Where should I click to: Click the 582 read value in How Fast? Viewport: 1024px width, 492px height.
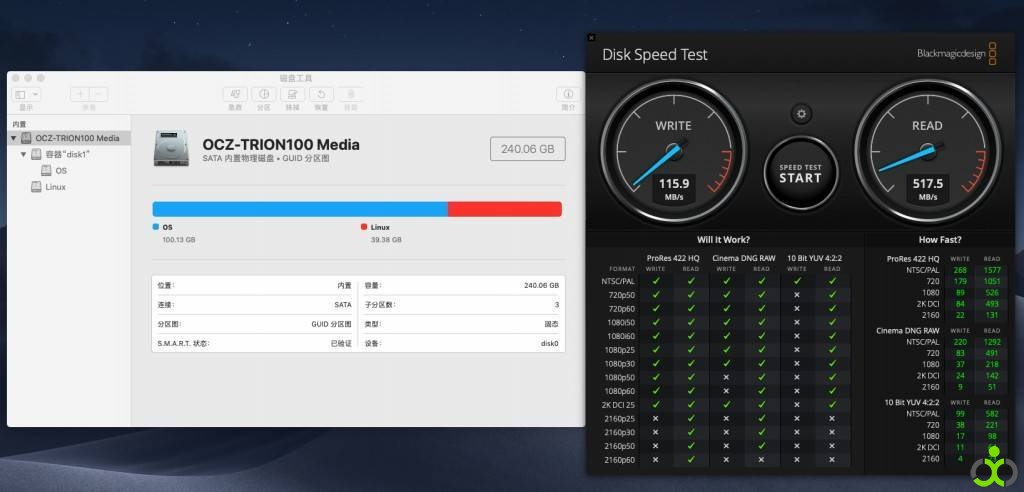click(993, 414)
